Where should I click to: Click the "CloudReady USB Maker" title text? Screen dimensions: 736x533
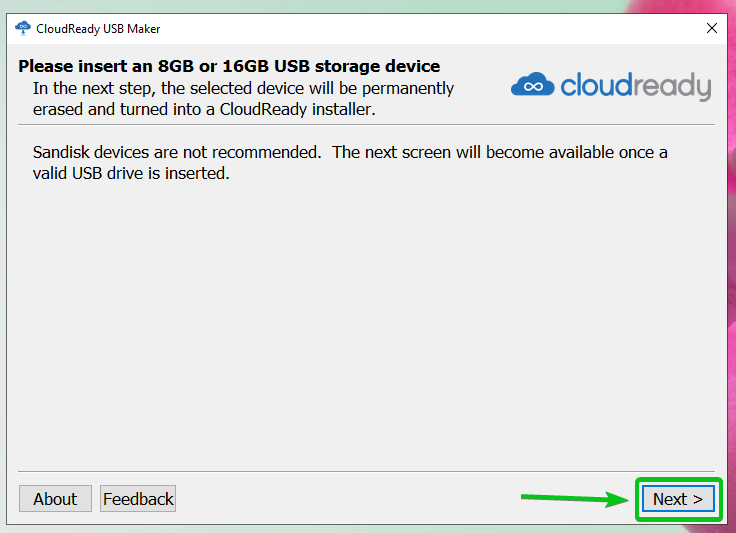click(98, 28)
